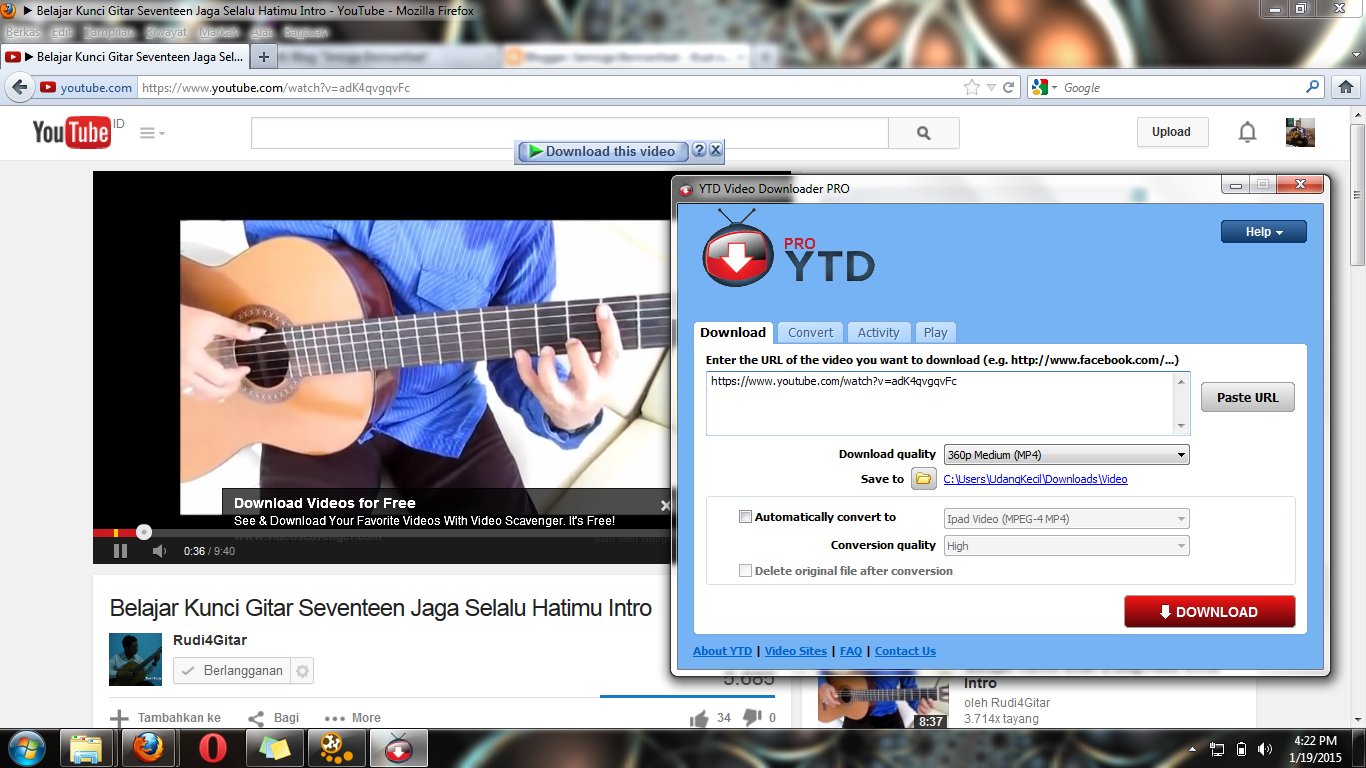The image size is (1366, 768).
Task: Switch to the Convert tab
Action: (810, 333)
